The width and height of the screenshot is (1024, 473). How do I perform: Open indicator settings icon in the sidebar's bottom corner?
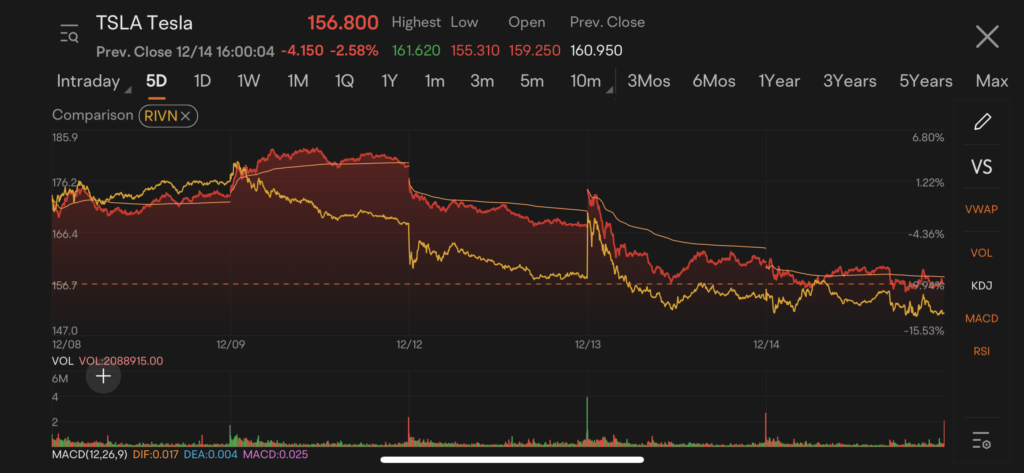pyautogui.click(x=982, y=440)
